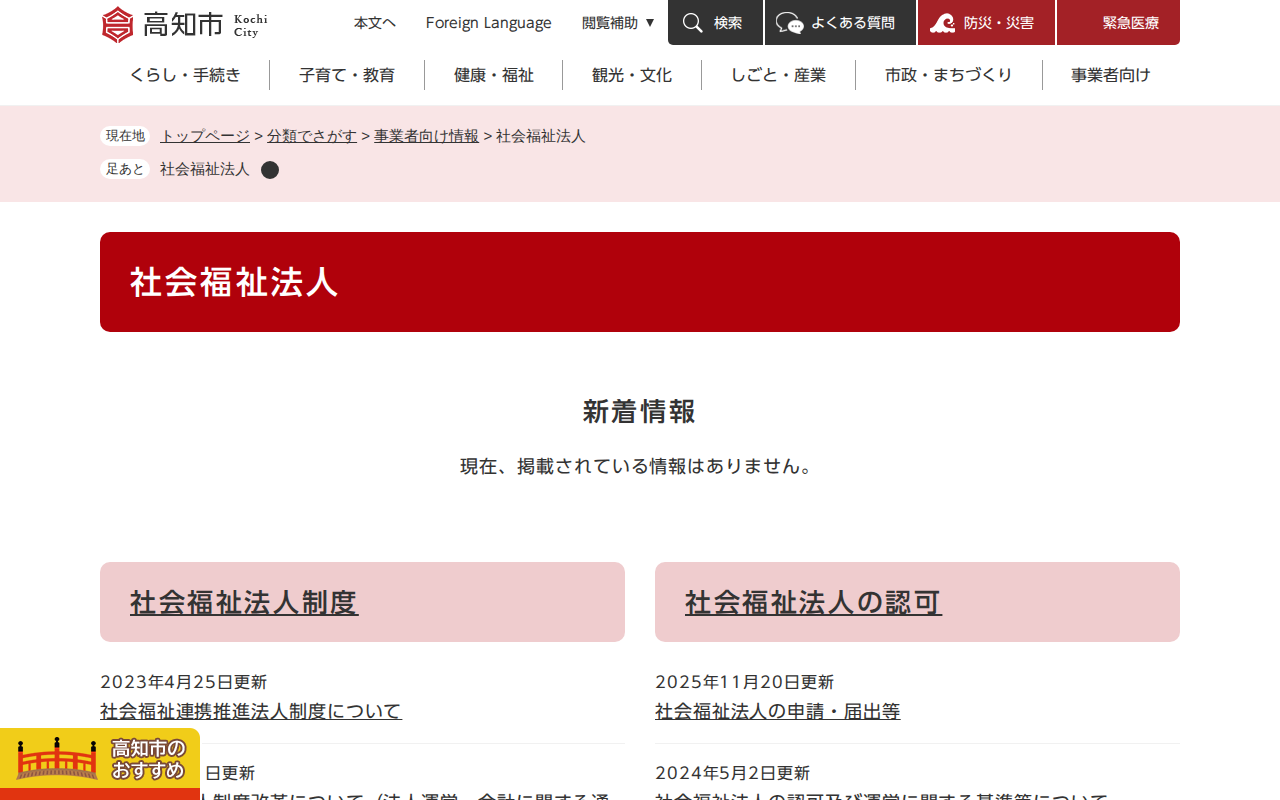Click the dark circle next to 足あと entry
The image size is (1280, 800).
point(270,170)
